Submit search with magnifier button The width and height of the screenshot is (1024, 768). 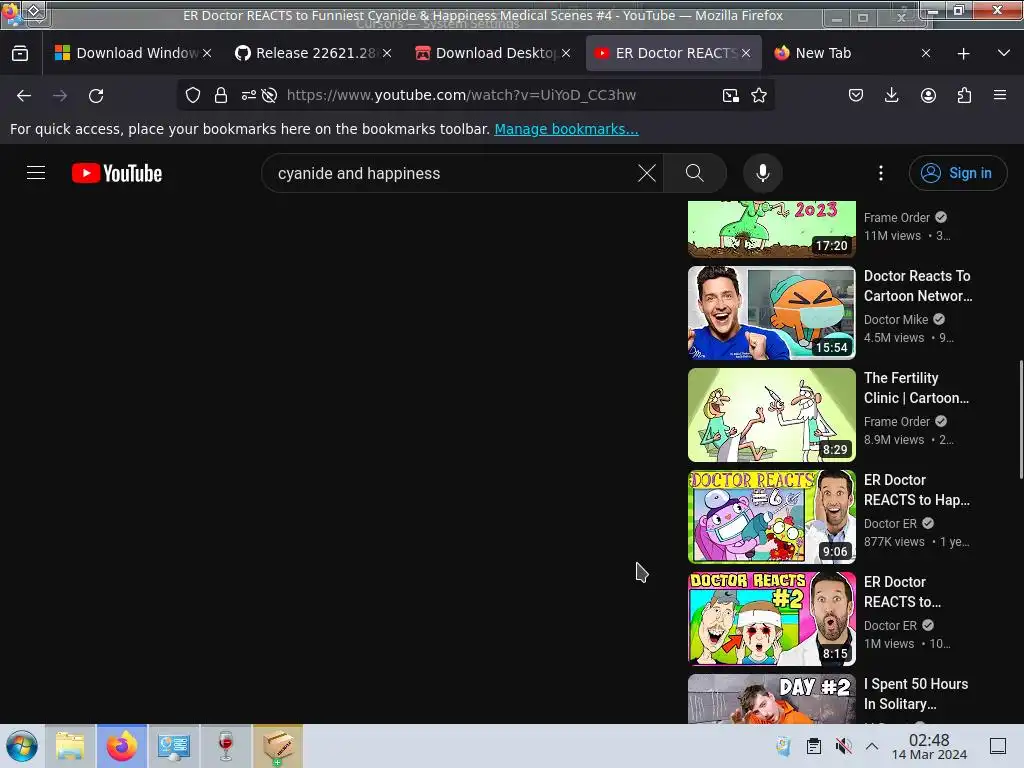pyautogui.click(x=695, y=173)
